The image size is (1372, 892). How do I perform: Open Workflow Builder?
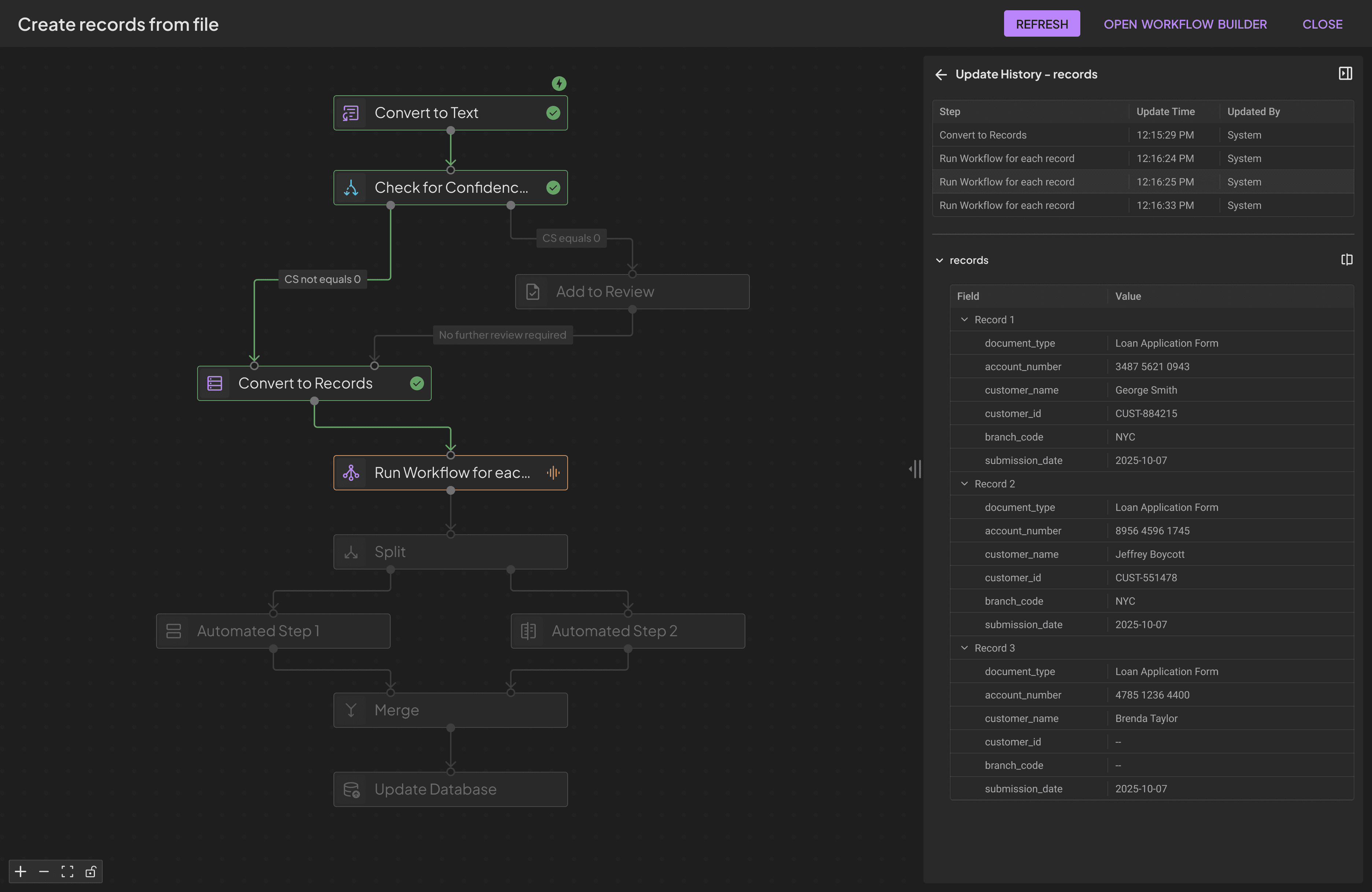1185,24
